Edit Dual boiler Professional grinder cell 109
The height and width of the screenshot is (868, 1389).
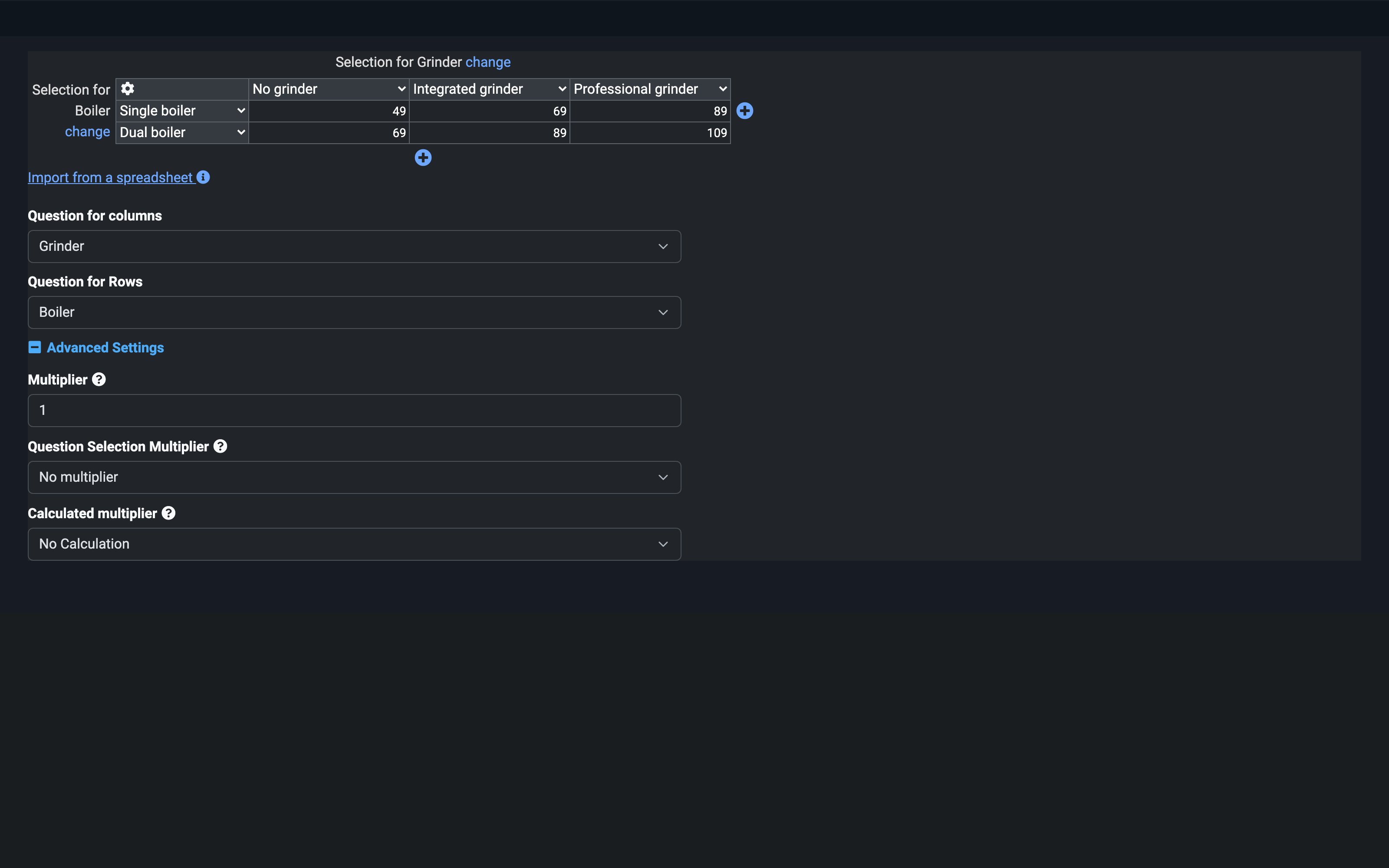pyautogui.click(x=650, y=133)
